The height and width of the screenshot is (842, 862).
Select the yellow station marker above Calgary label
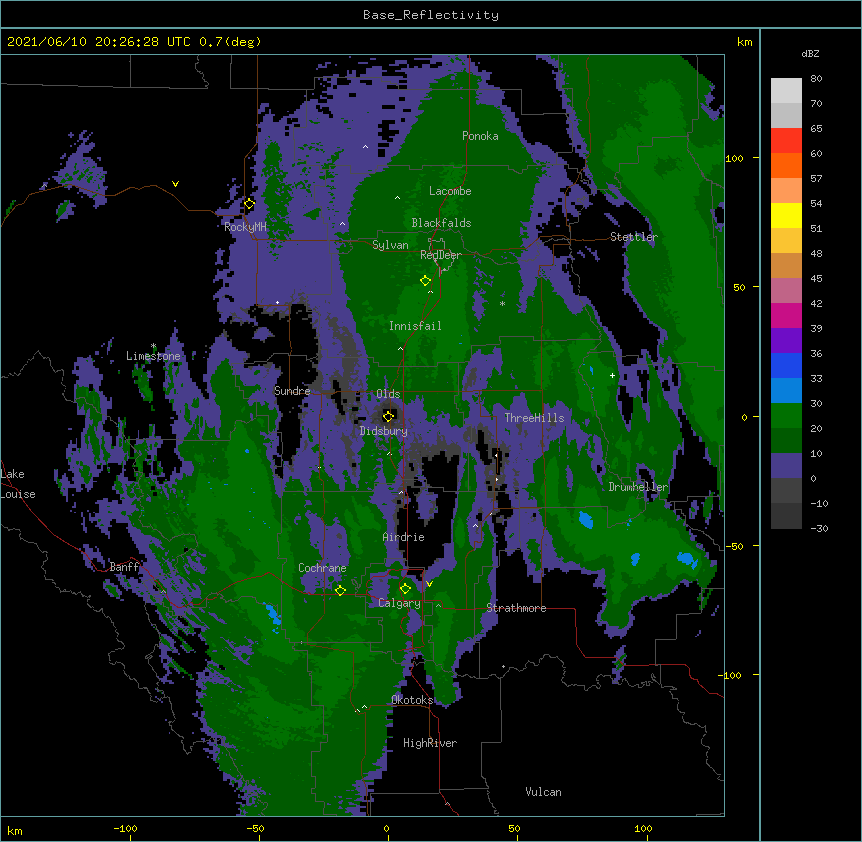click(405, 589)
